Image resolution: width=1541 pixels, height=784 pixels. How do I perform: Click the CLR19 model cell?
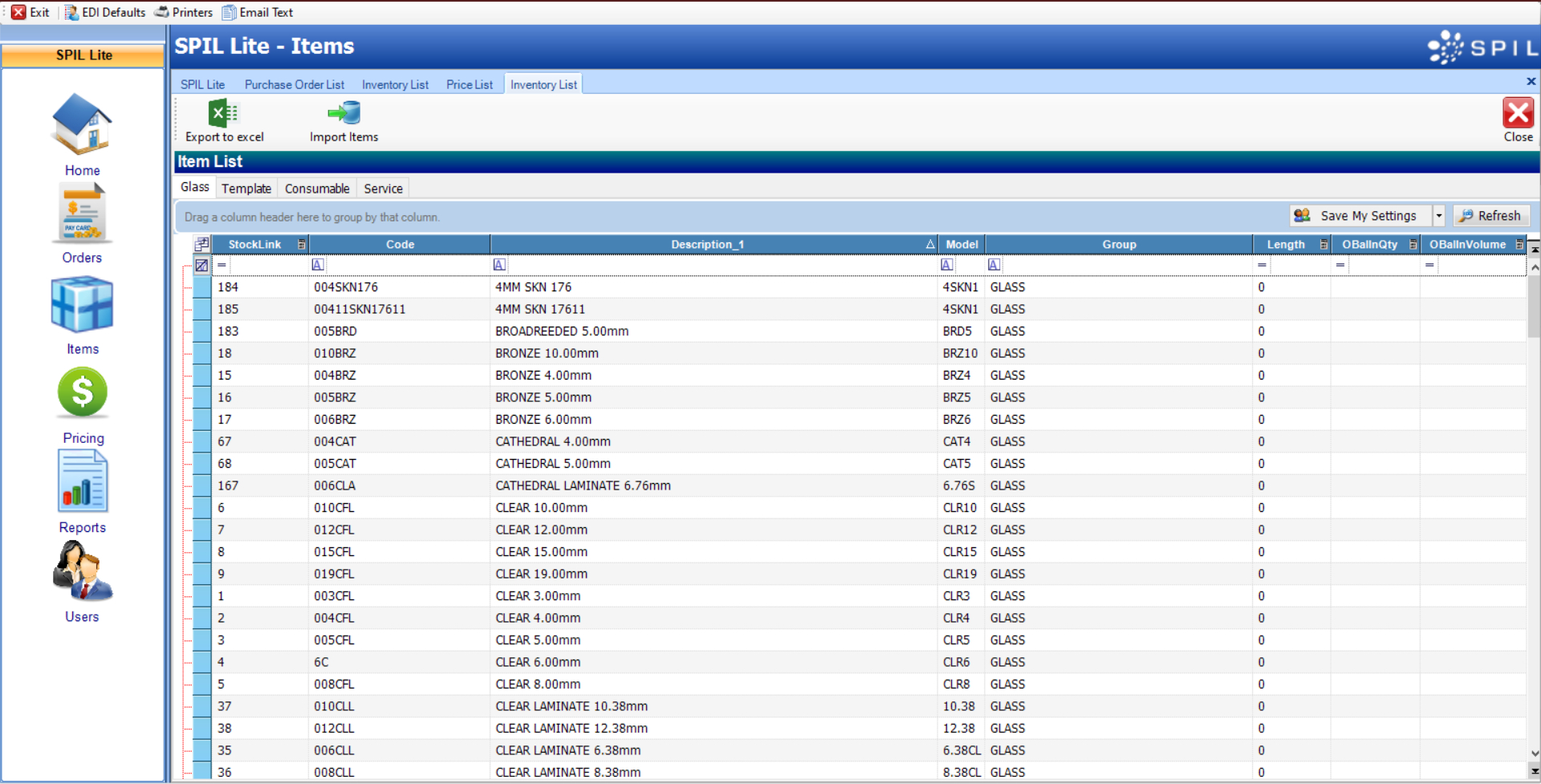coord(961,574)
